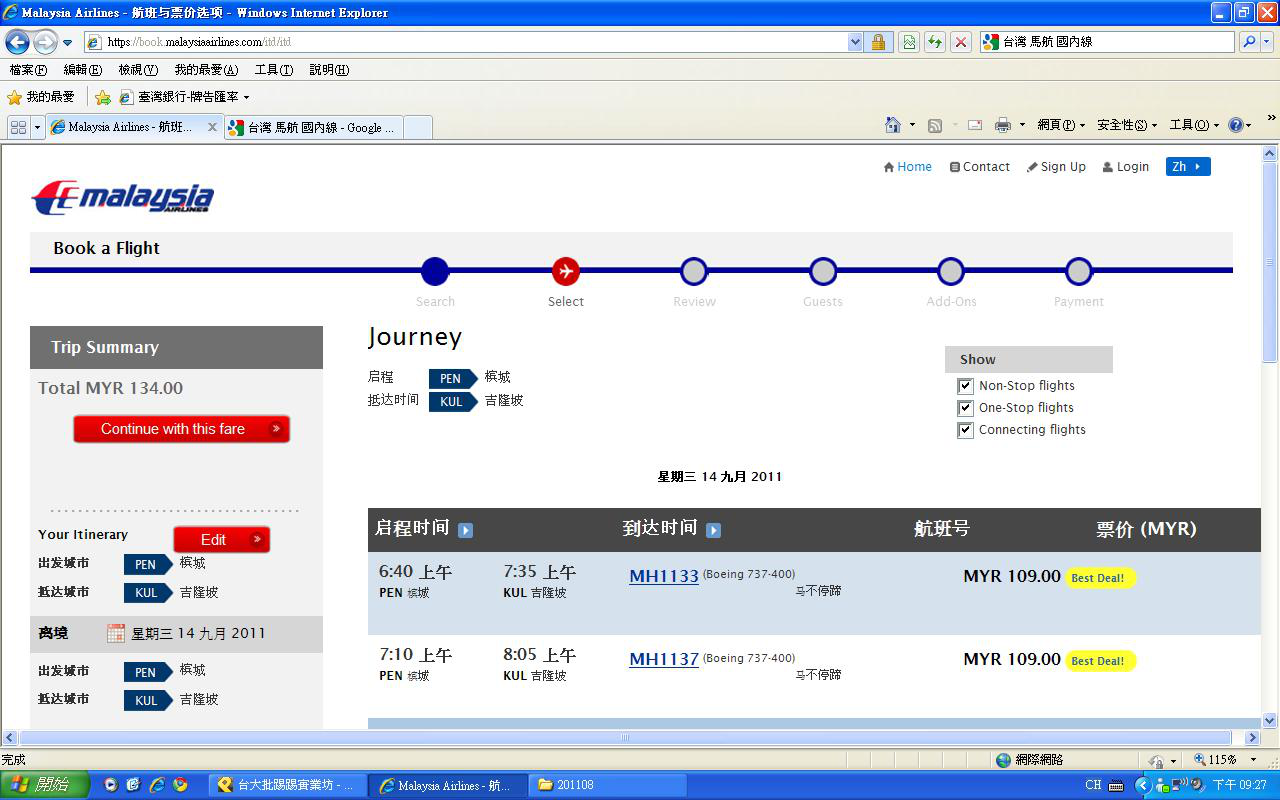Click the browser Forward arrow button
The height and width of the screenshot is (800, 1280).
pos(45,42)
